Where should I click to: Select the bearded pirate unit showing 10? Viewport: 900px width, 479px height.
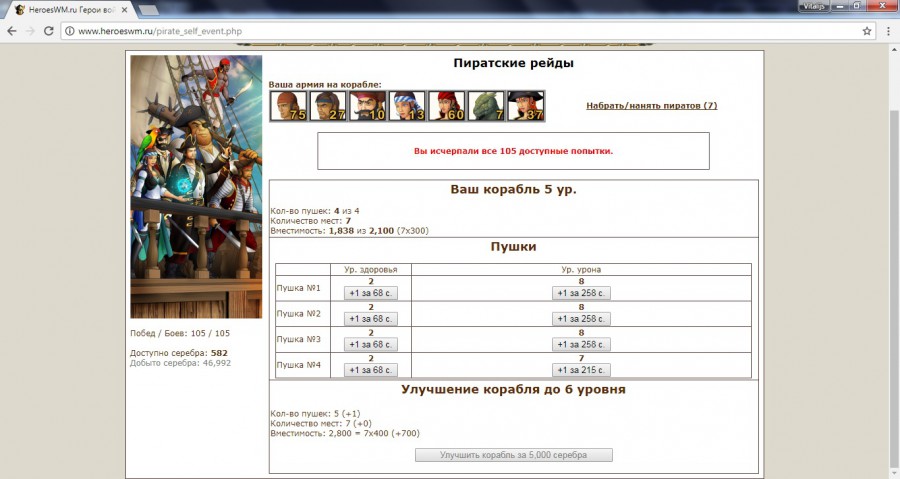(x=368, y=106)
